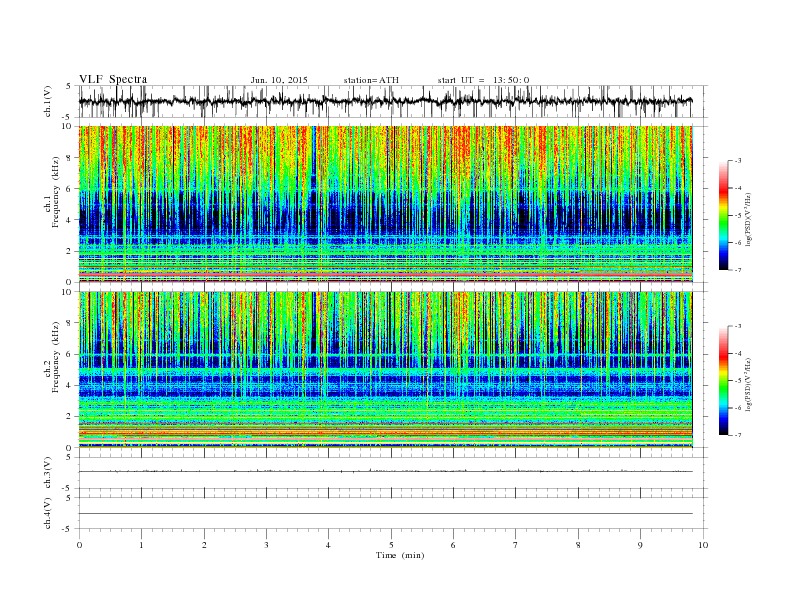Click the "8" kHz tick of ch.1 spectrogram
The height and width of the screenshot is (612, 792).
[x=69, y=158]
